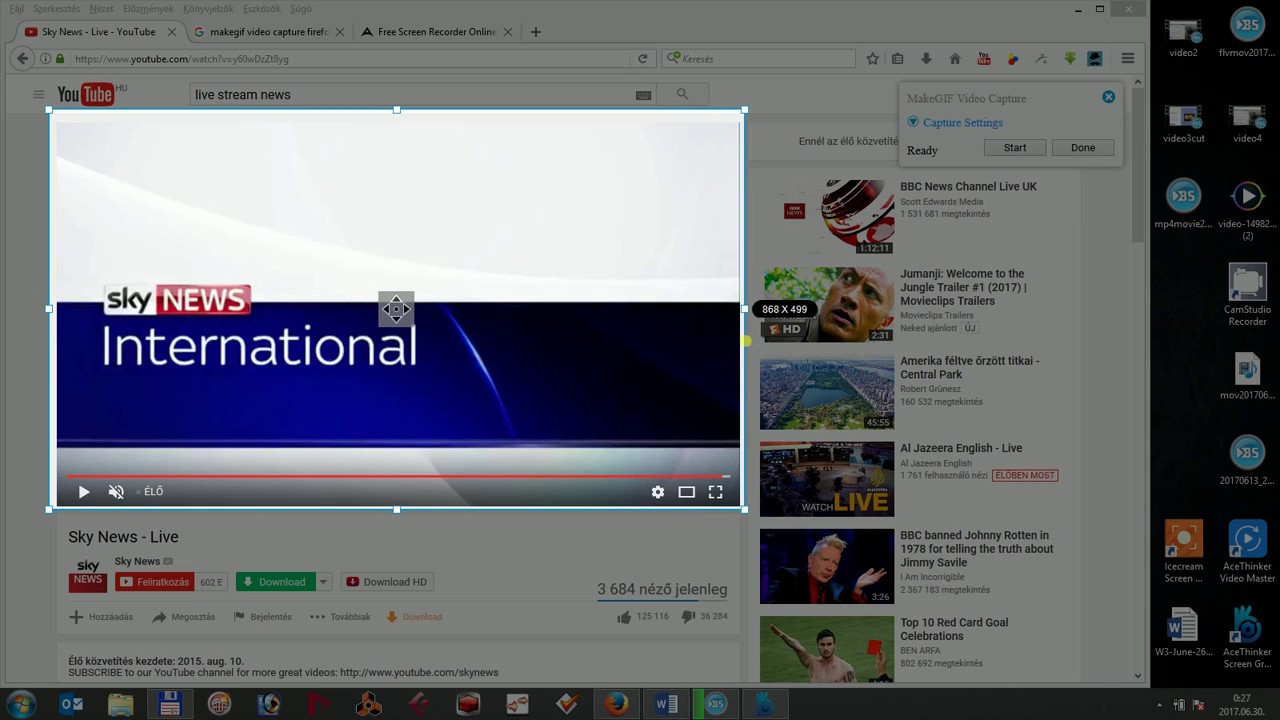
Task: Click the YouTube search magnifier button
Action: [x=682, y=94]
